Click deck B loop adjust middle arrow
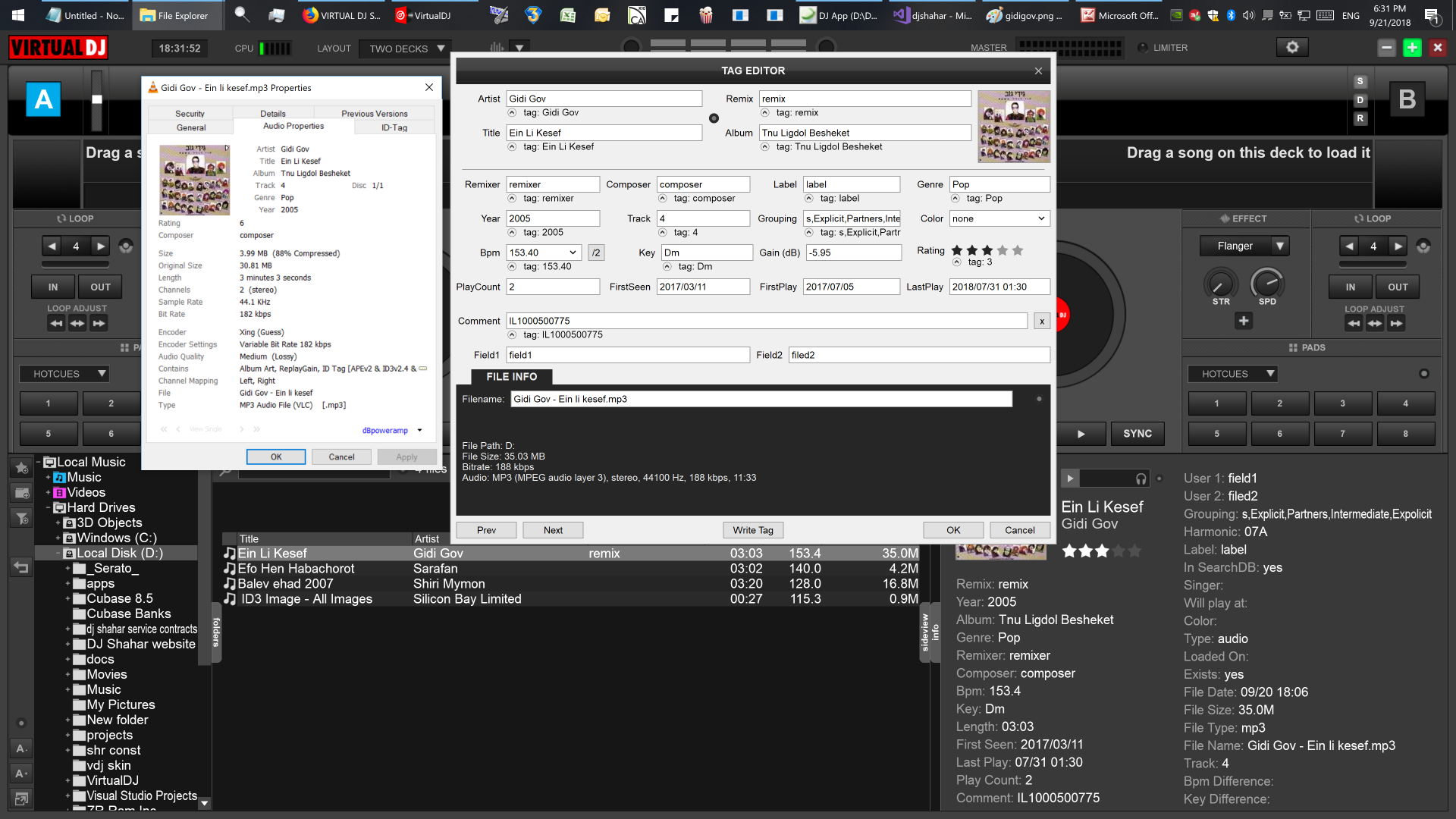 click(1375, 324)
